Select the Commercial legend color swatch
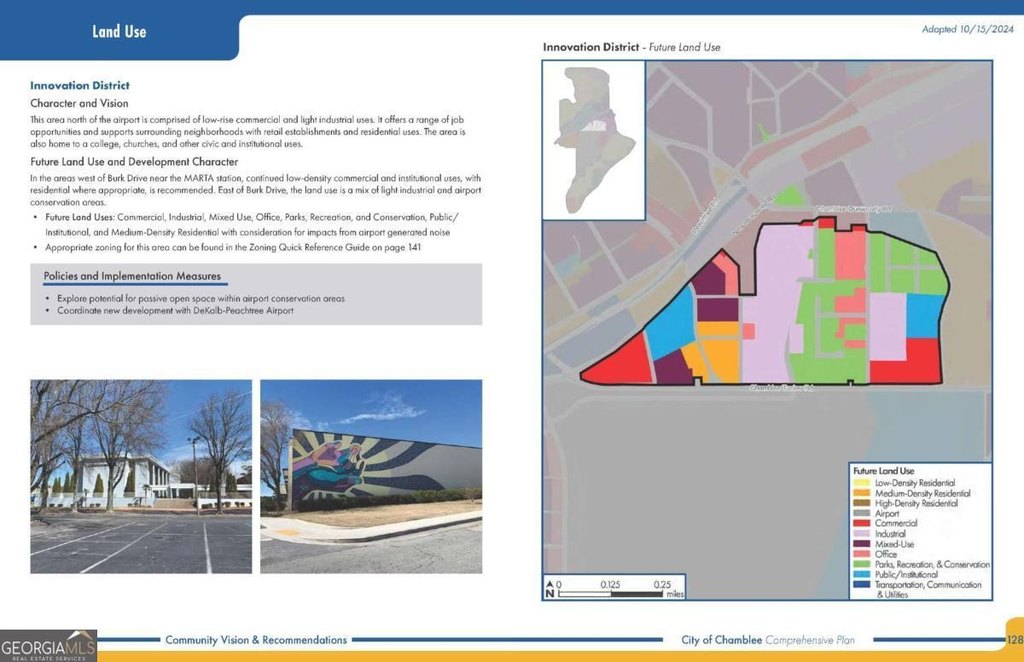The image size is (1024, 662). pyautogui.click(x=861, y=524)
